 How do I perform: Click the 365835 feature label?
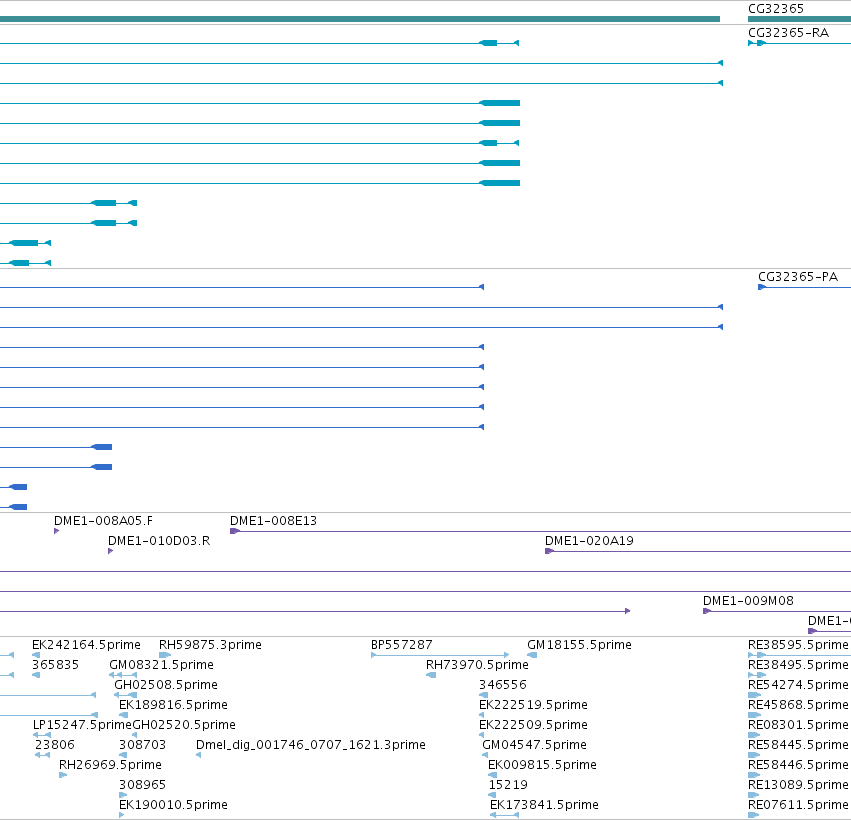pos(55,665)
